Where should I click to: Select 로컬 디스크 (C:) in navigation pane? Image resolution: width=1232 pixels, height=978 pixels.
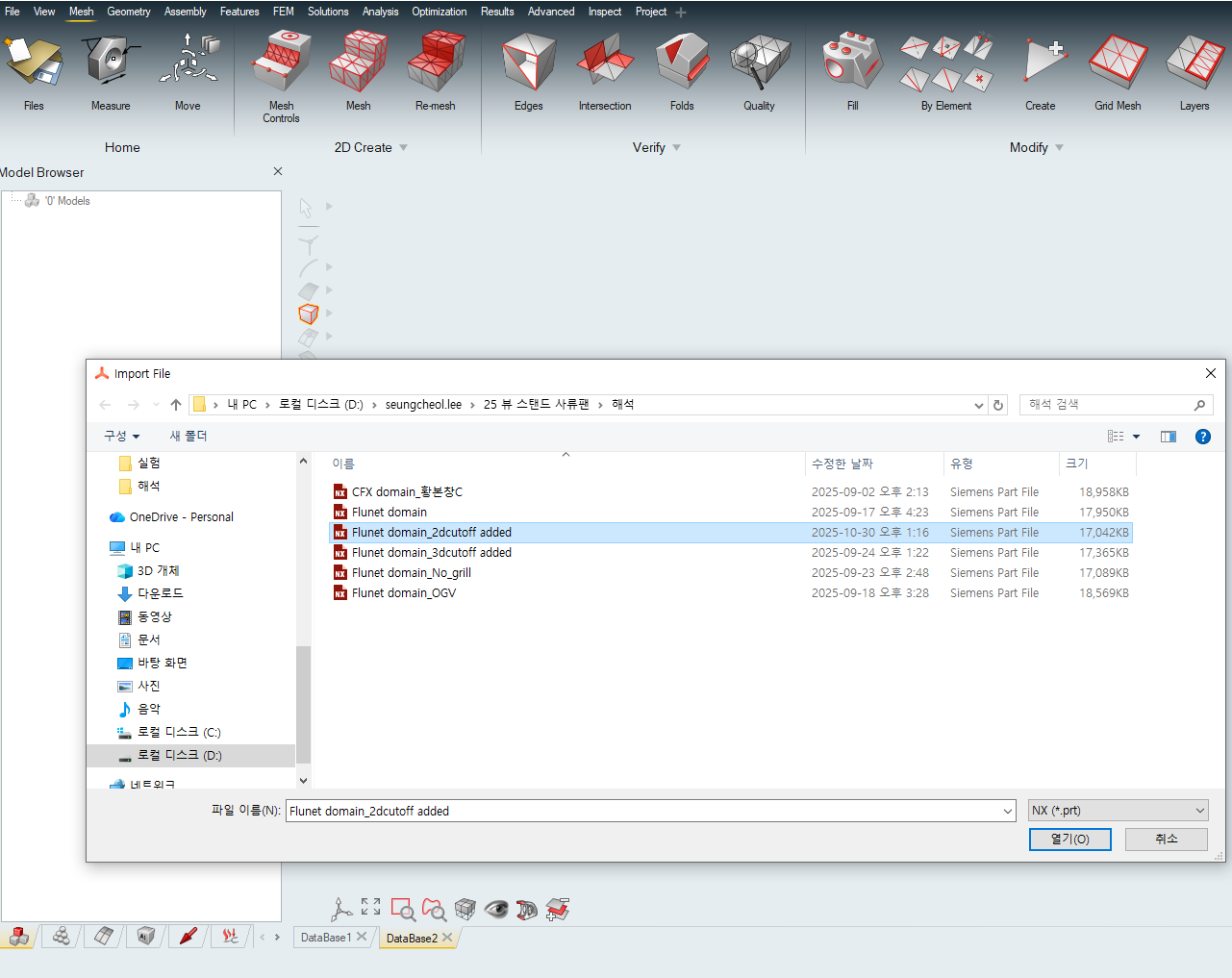coord(179,733)
